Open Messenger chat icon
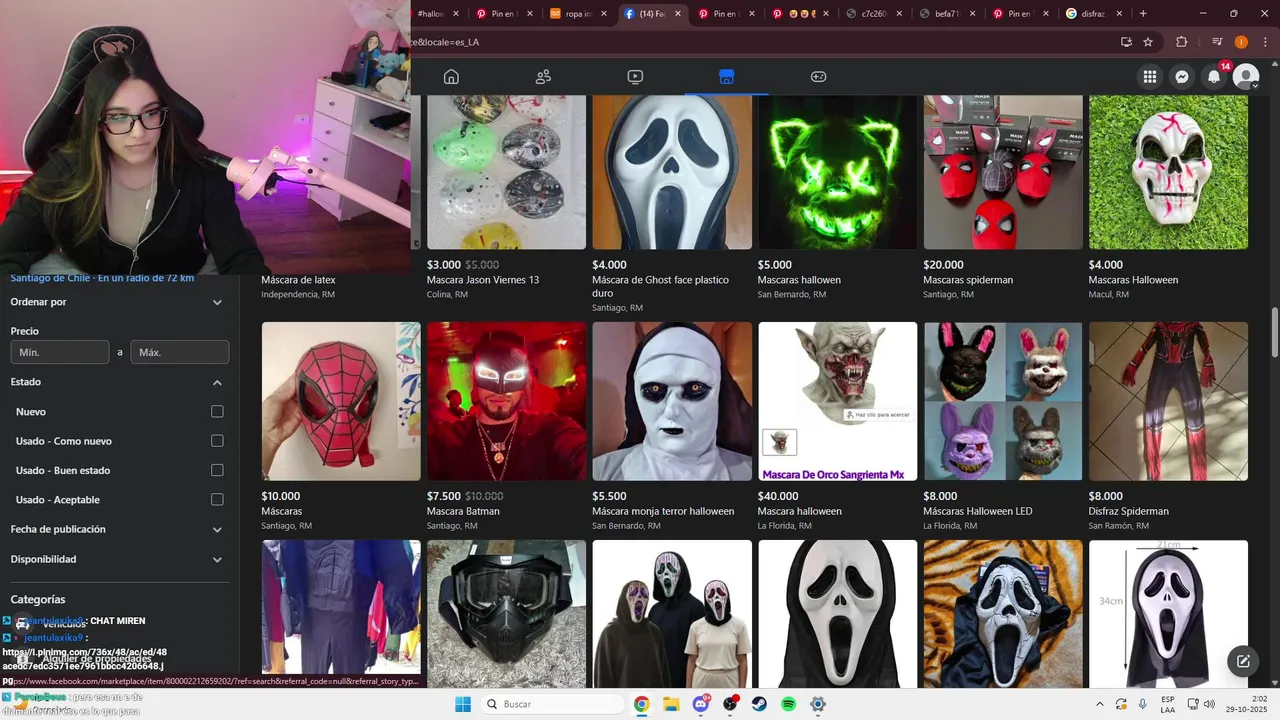Screen dimensions: 1280x720 [x=1182, y=77]
